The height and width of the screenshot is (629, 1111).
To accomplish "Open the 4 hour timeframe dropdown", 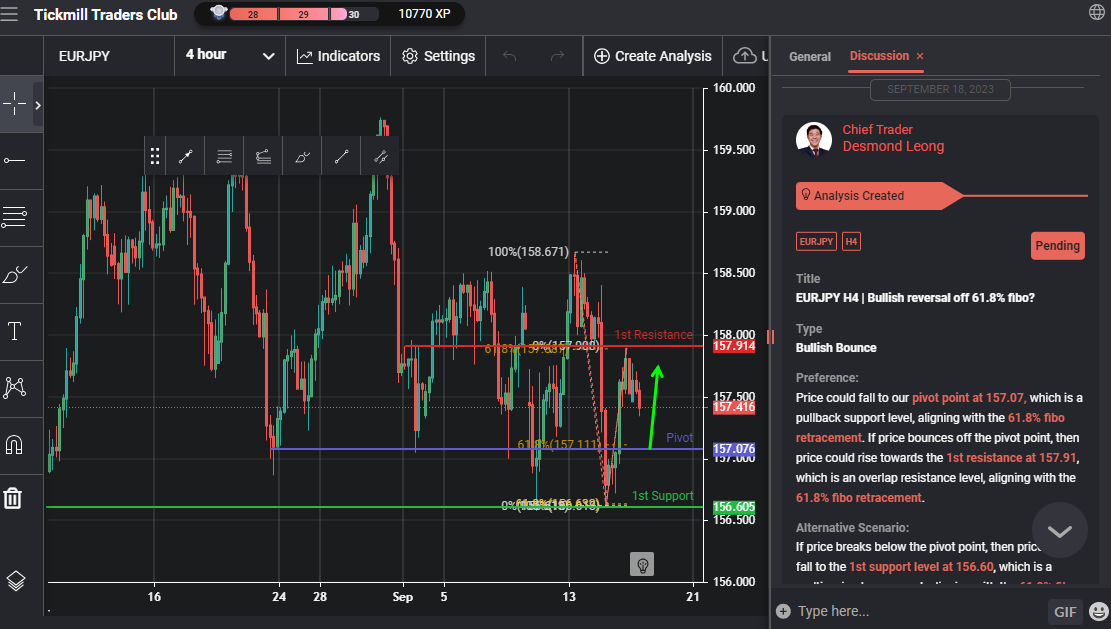I will point(230,55).
